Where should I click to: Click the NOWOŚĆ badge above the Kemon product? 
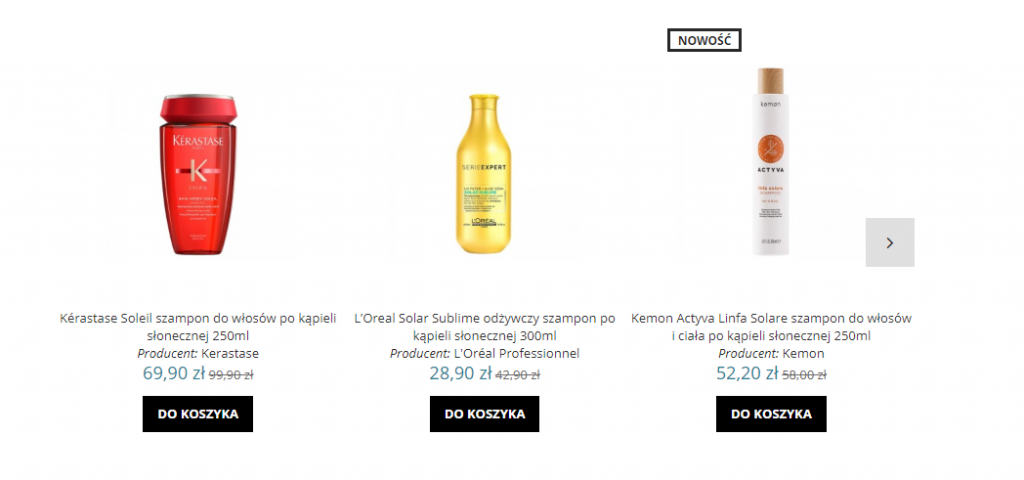pos(704,41)
